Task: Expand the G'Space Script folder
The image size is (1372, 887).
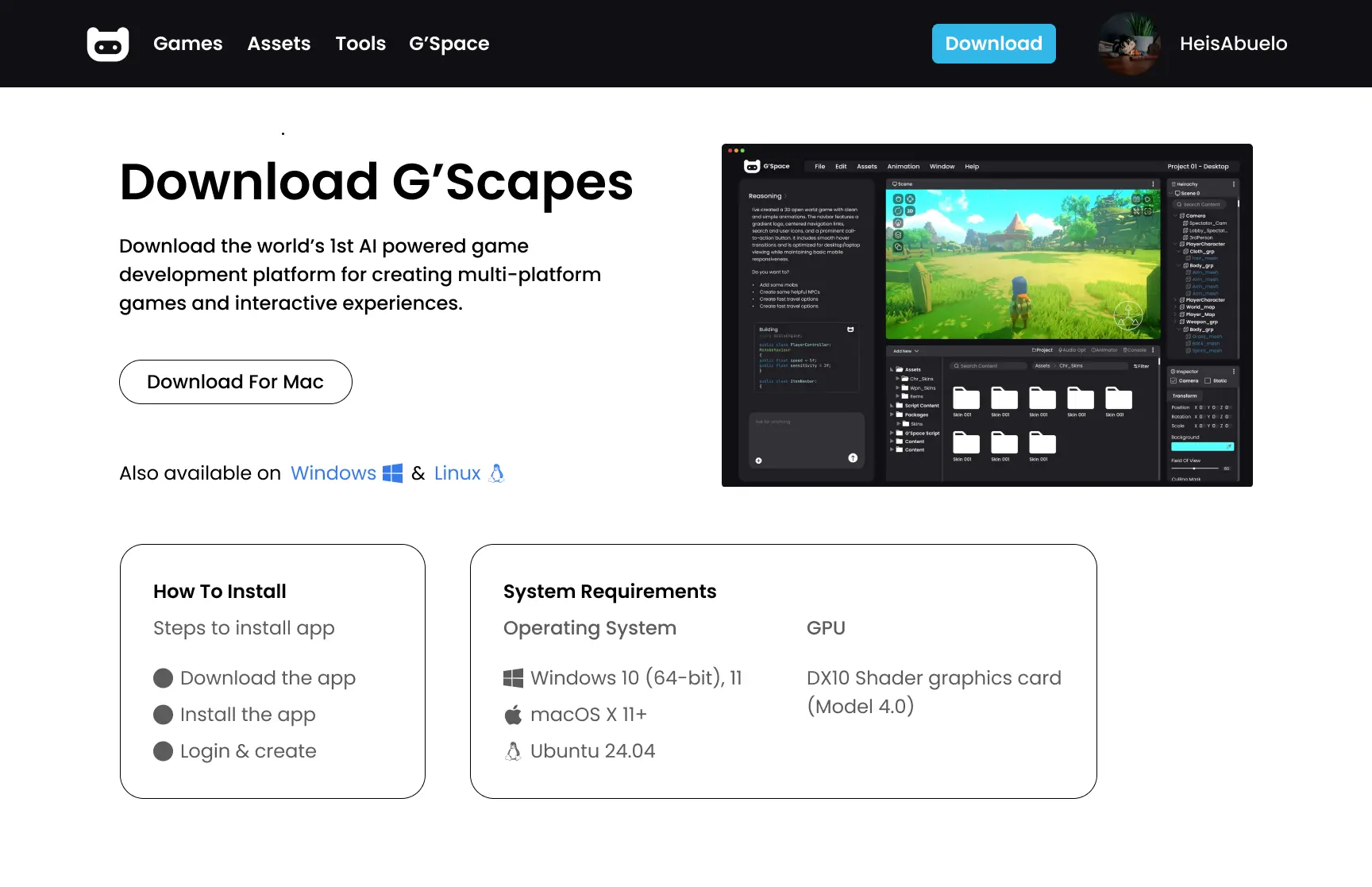Action: pyautogui.click(x=892, y=433)
